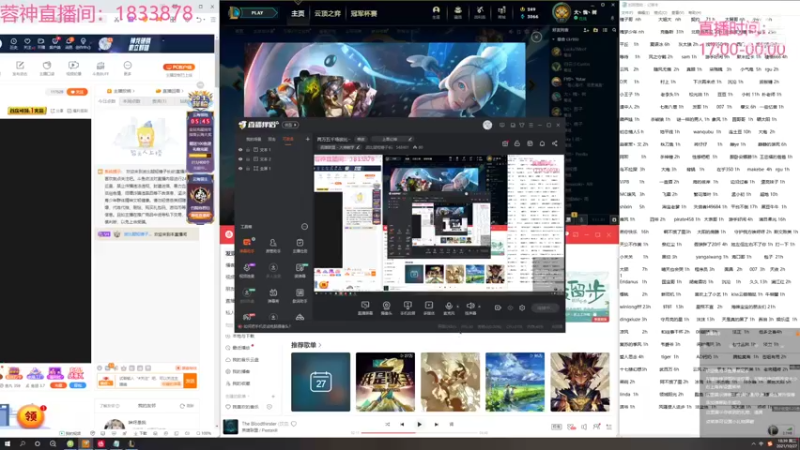Open the loot icon in League client top bar
The image size is (800, 450).
480,12
